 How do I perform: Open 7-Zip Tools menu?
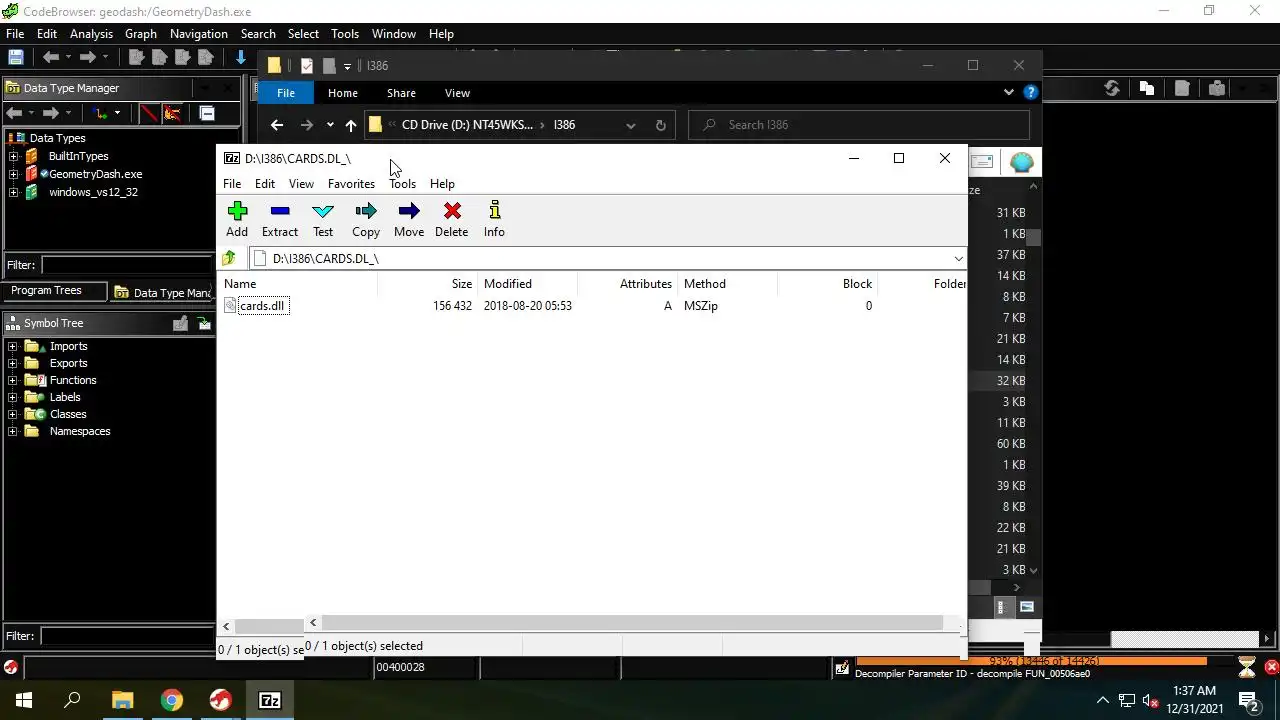click(402, 184)
